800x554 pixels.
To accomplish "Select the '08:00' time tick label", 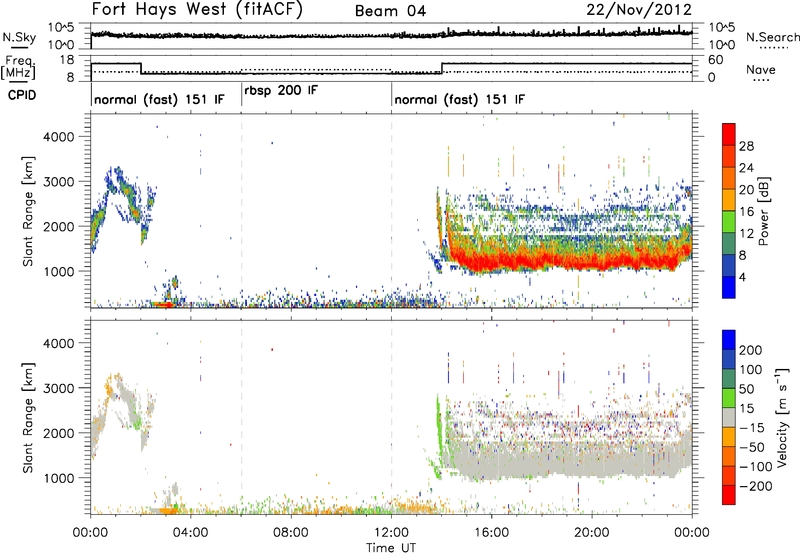I will (291, 533).
